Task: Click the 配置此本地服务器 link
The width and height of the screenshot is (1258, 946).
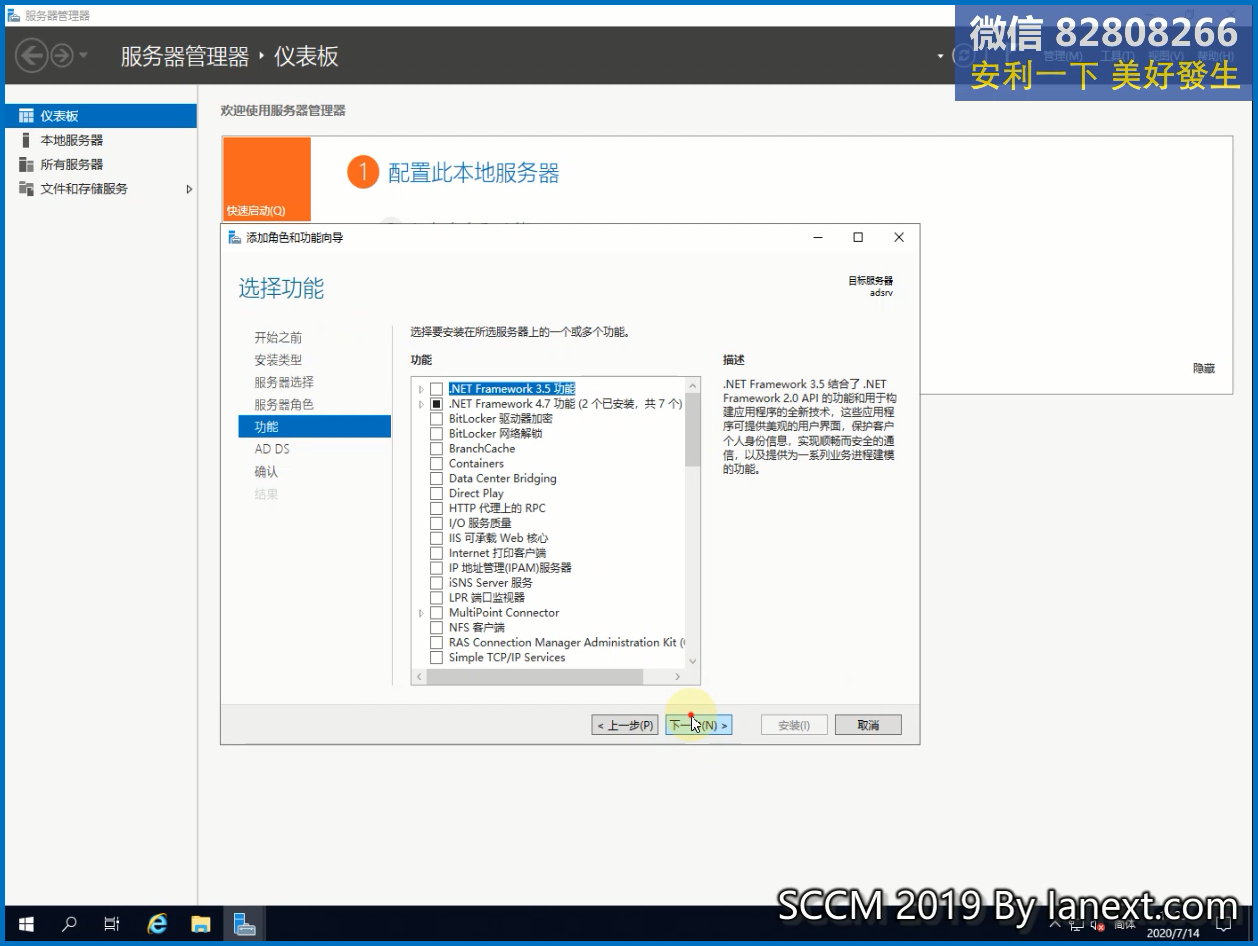Action: pyautogui.click(x=474, y=173)
